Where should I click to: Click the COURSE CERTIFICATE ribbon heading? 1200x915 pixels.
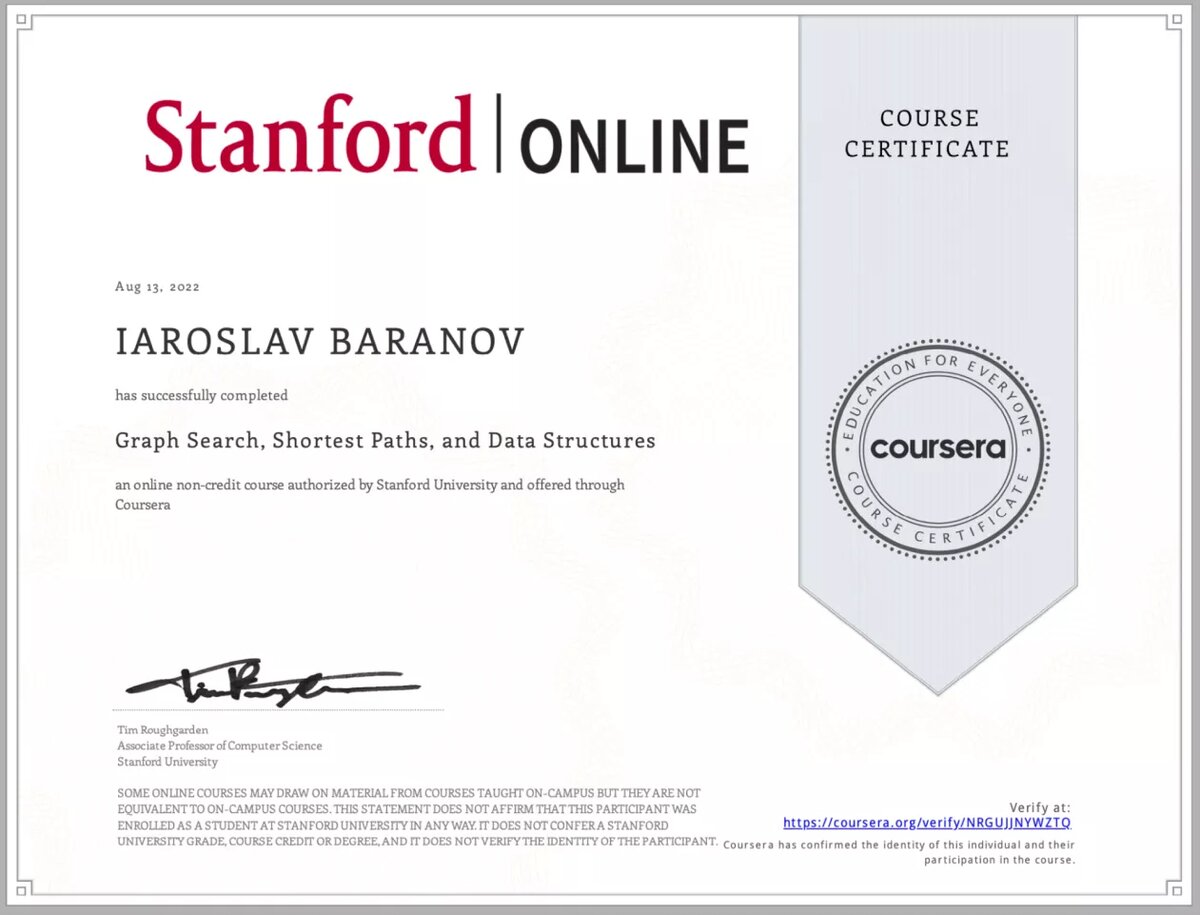point(927,134)
